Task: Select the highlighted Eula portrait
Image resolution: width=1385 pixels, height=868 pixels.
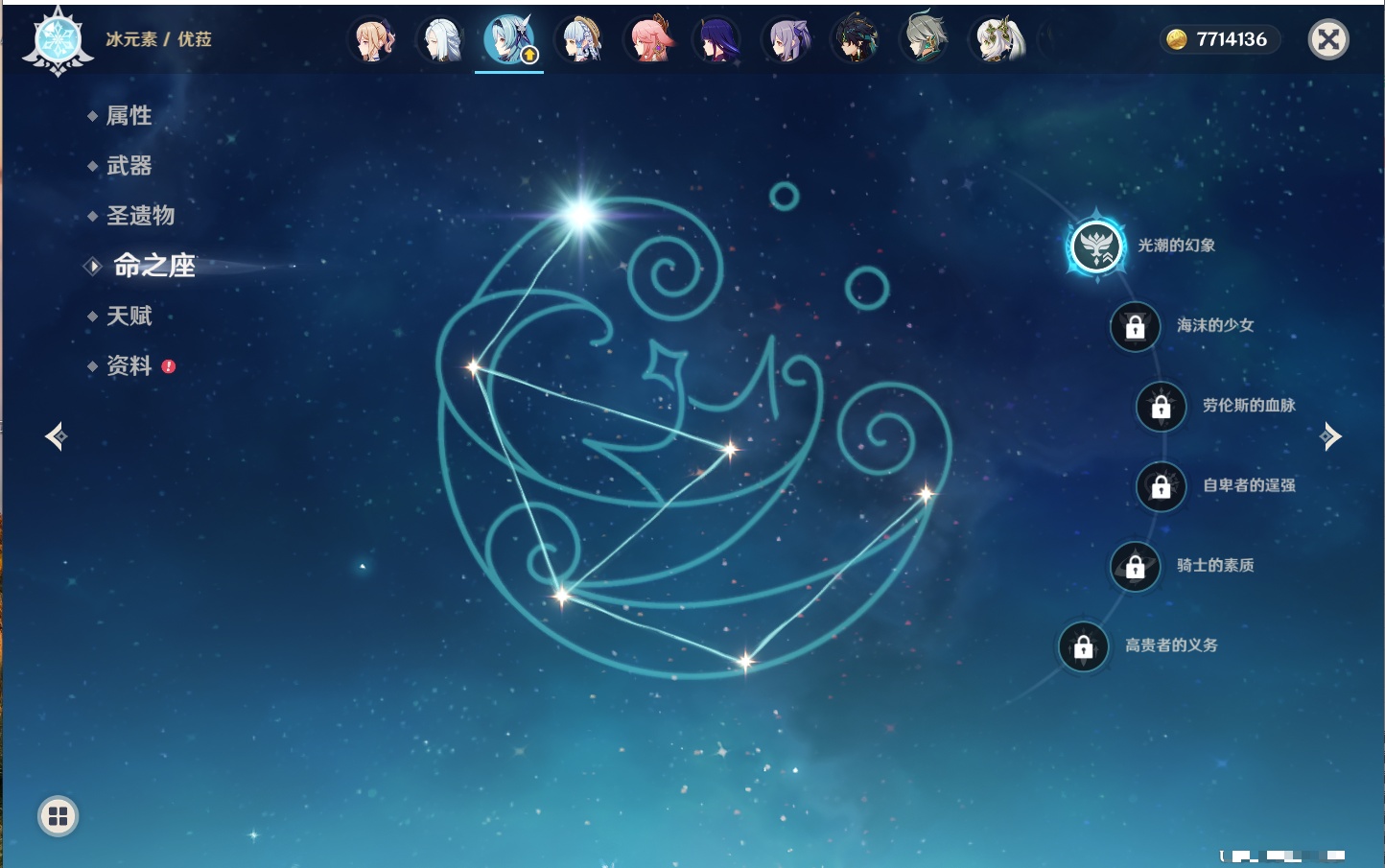Action: point(509,40)
